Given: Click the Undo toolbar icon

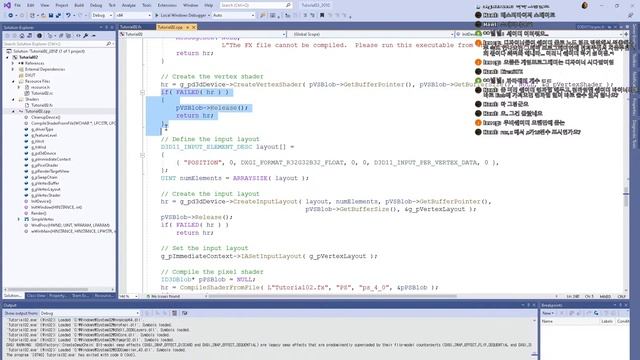Looking at the screenshot, I should pos(68,15).
